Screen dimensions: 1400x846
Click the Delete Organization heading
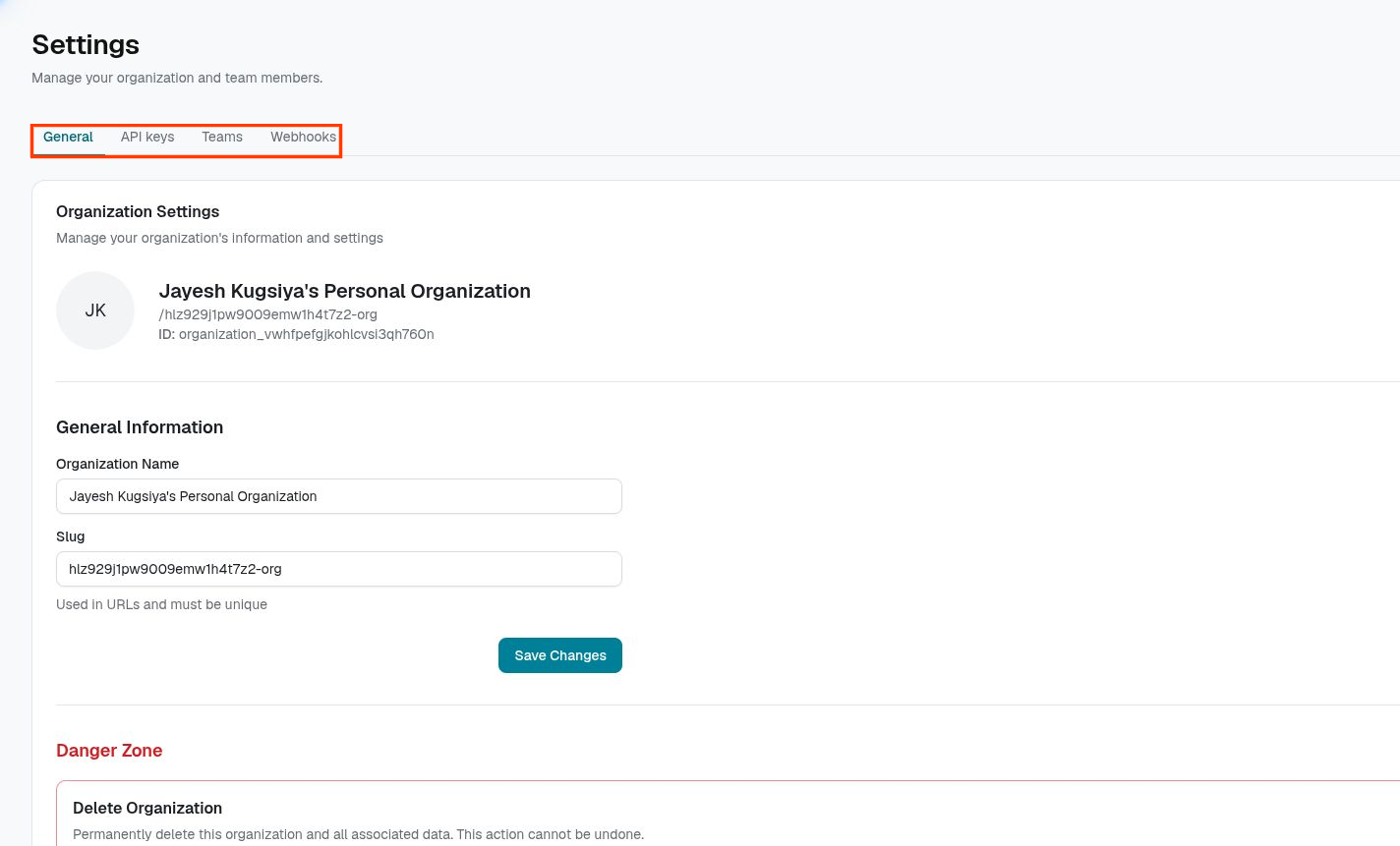(x=147, y=808)
